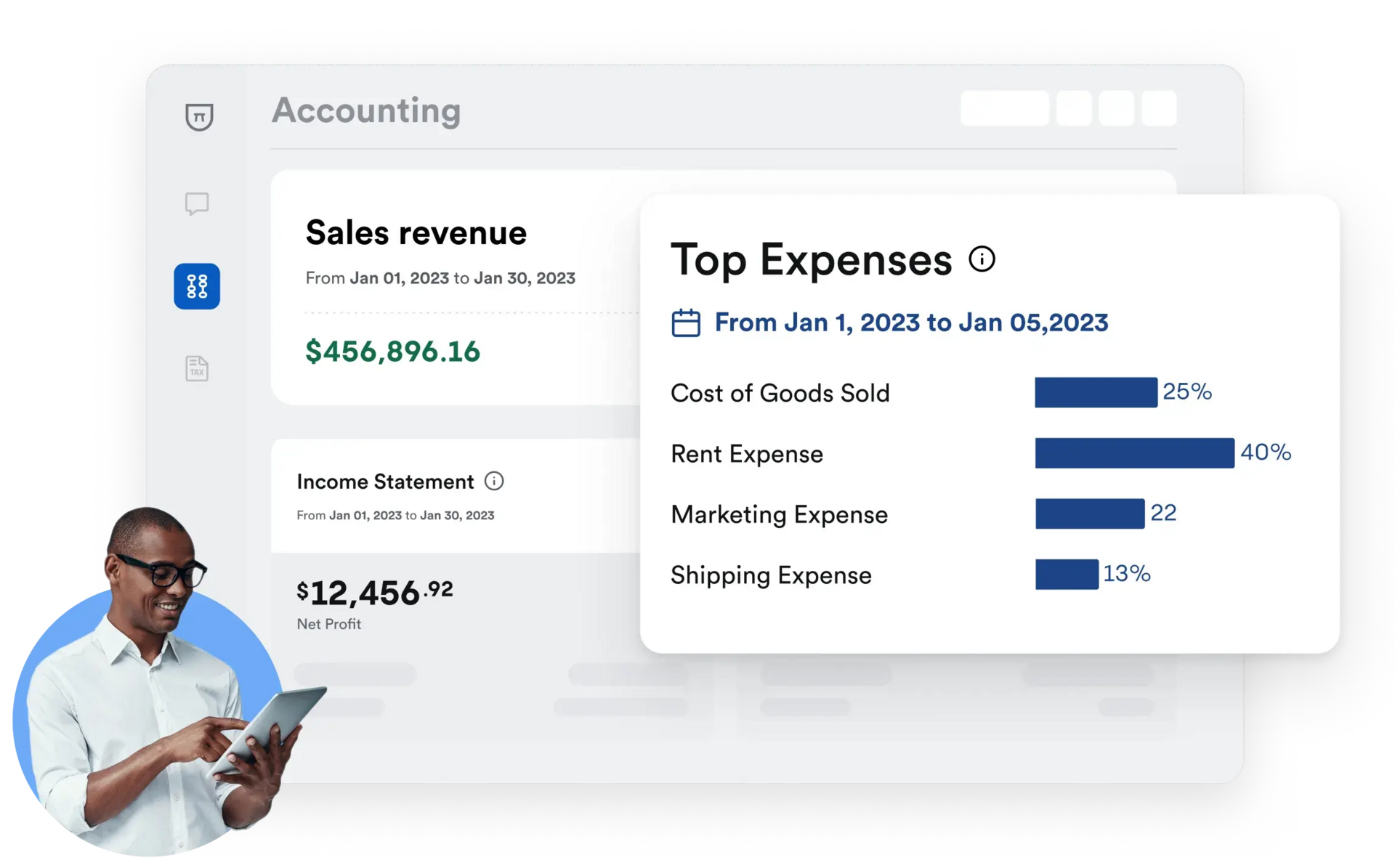Expand Income Statement date range Jan 01 to Jan 30
Screen dimensions: 1395x868
click(395, 514)
